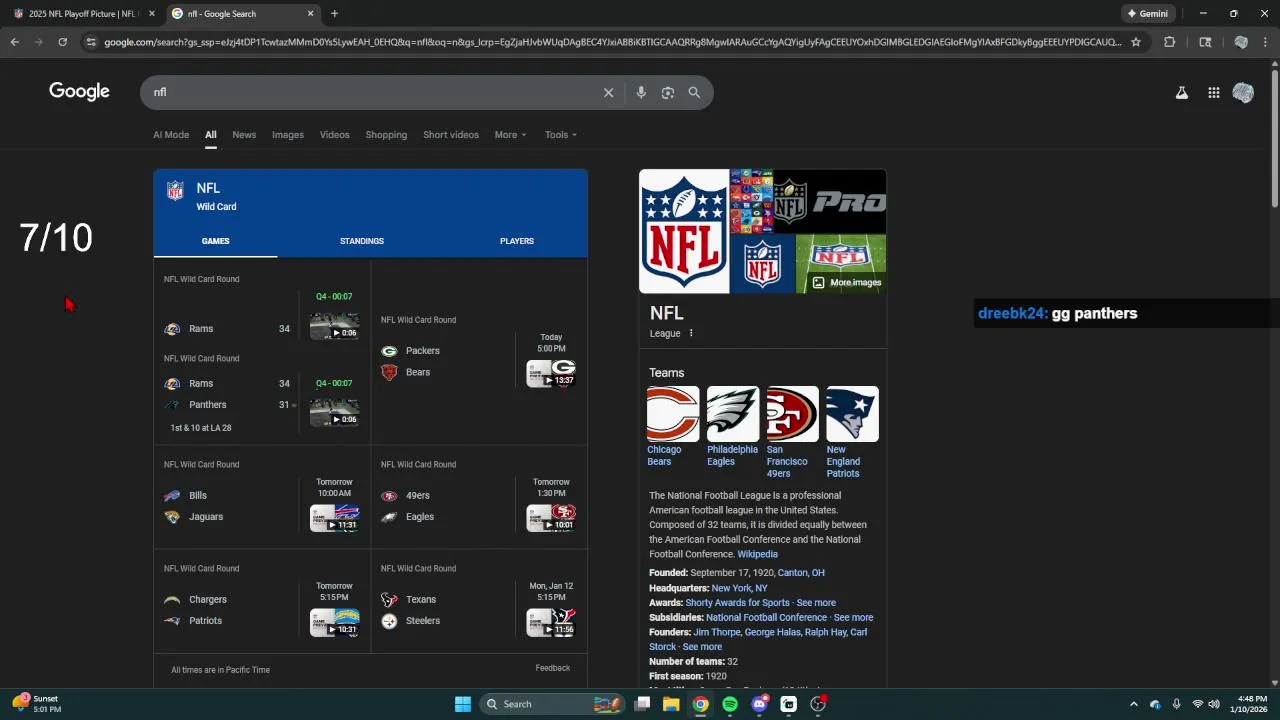Open National Football Conference link

pos(766,618)
